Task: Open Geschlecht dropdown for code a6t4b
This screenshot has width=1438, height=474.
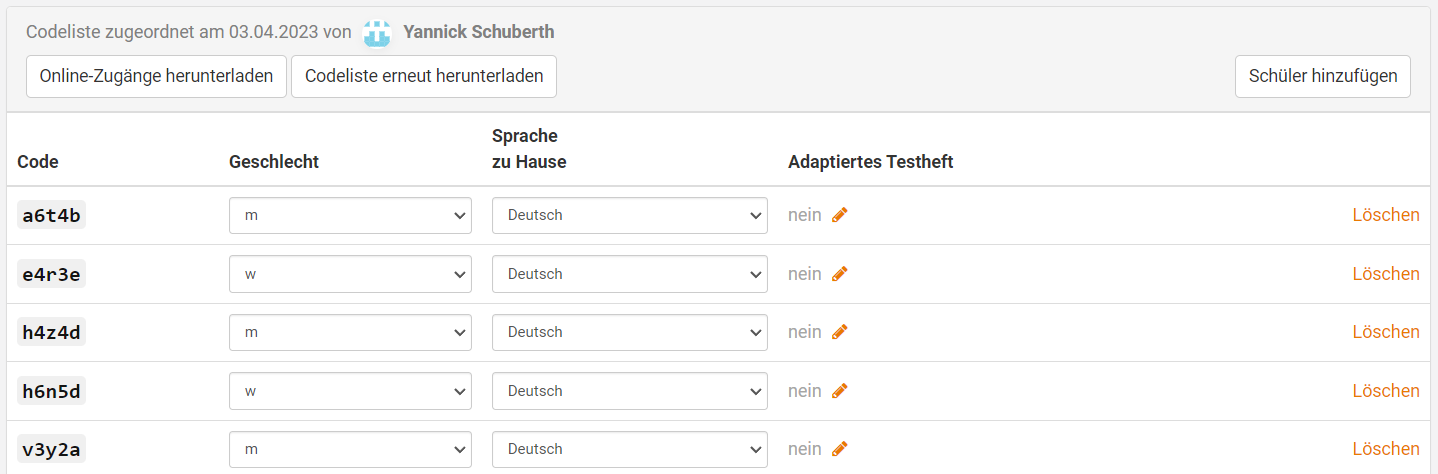Action: pyautogui.click(x=350, y=215)
